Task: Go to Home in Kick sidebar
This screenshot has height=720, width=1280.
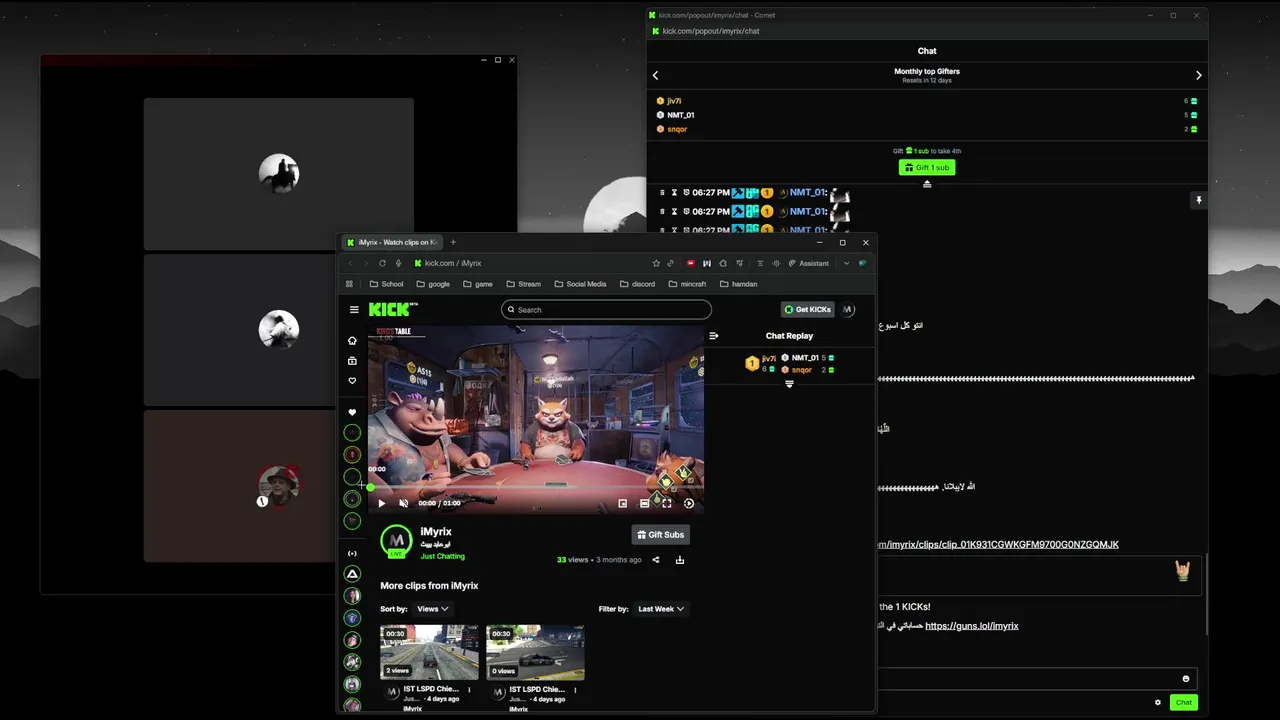Action: 352,341
